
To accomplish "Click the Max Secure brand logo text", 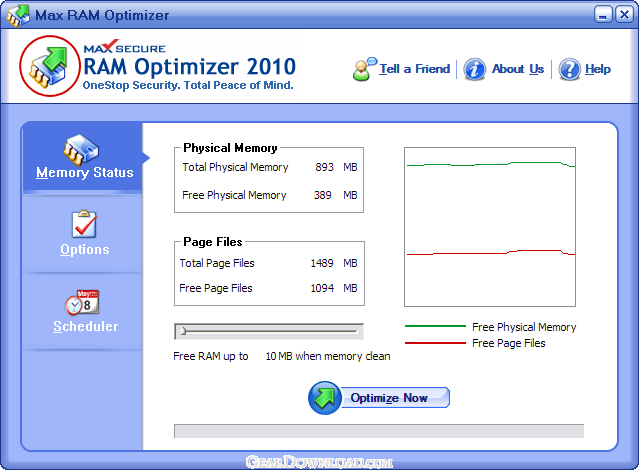I will click(x=124, y=47).
